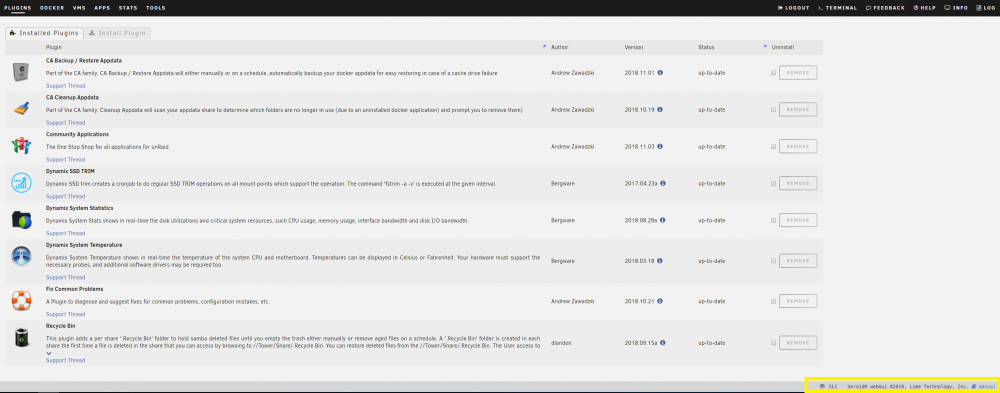The image size is (1000, 393).
Task: Open the Plugins menu
Action: 18,8
